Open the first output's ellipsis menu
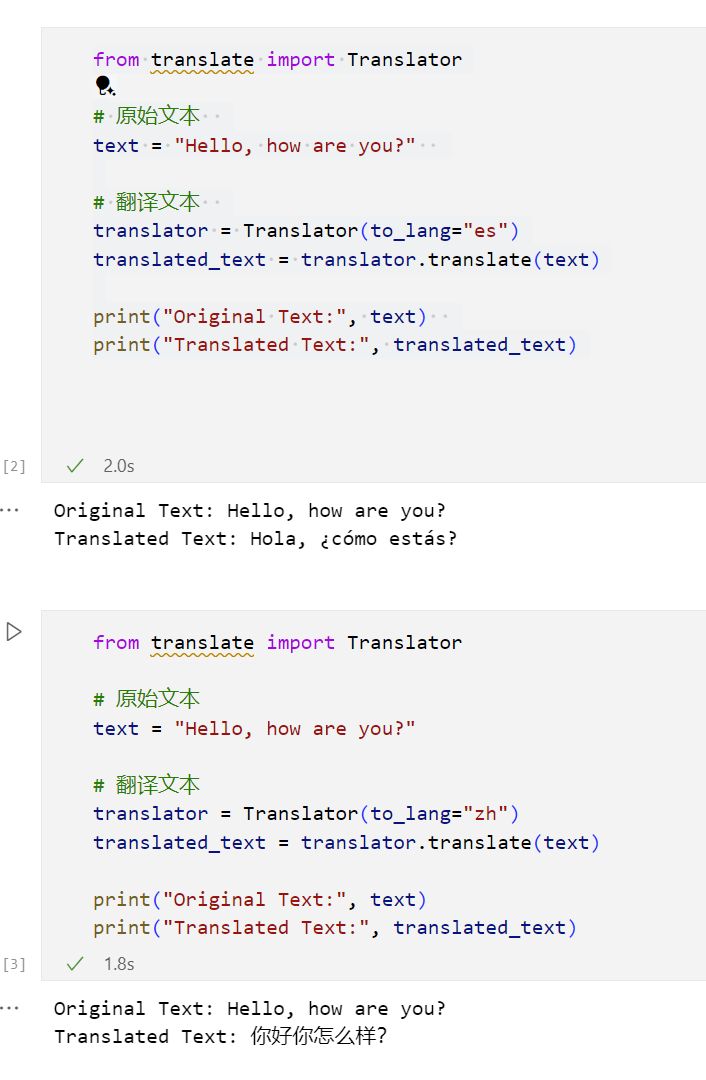Image resolution: width=706 pixels, height=1080 pixels. tap(10, 510)
